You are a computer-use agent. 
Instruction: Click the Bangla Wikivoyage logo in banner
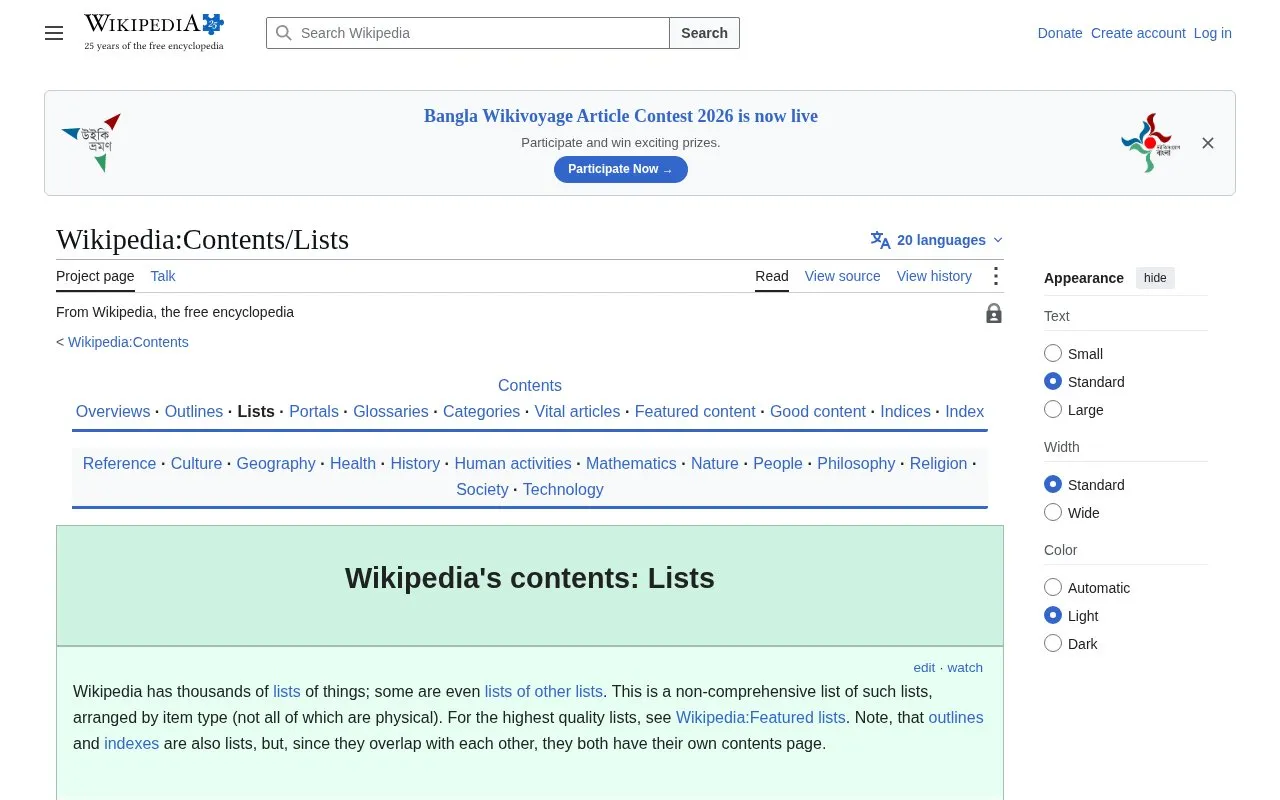click(x=91, y=143)
